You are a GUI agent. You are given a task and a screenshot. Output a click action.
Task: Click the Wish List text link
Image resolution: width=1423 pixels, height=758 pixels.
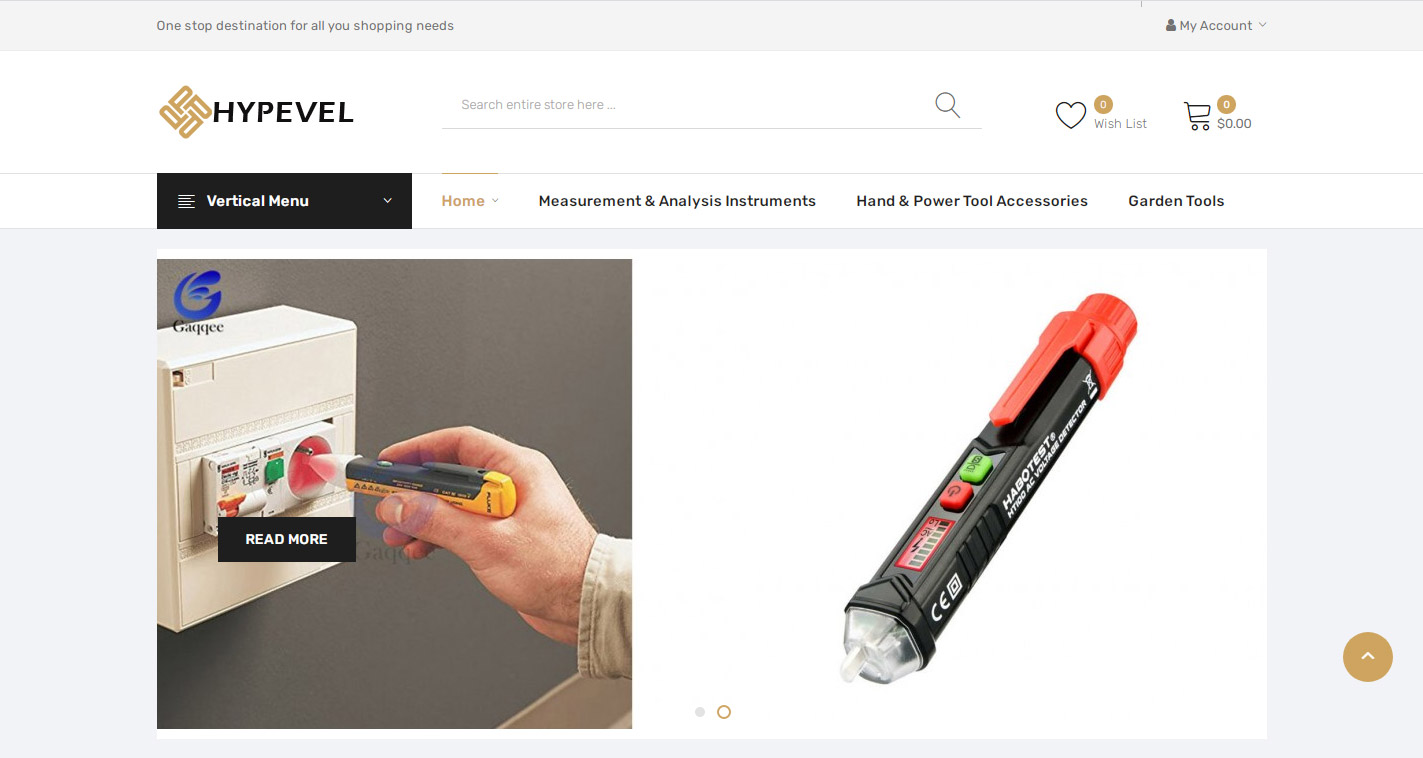point(1120,124)
